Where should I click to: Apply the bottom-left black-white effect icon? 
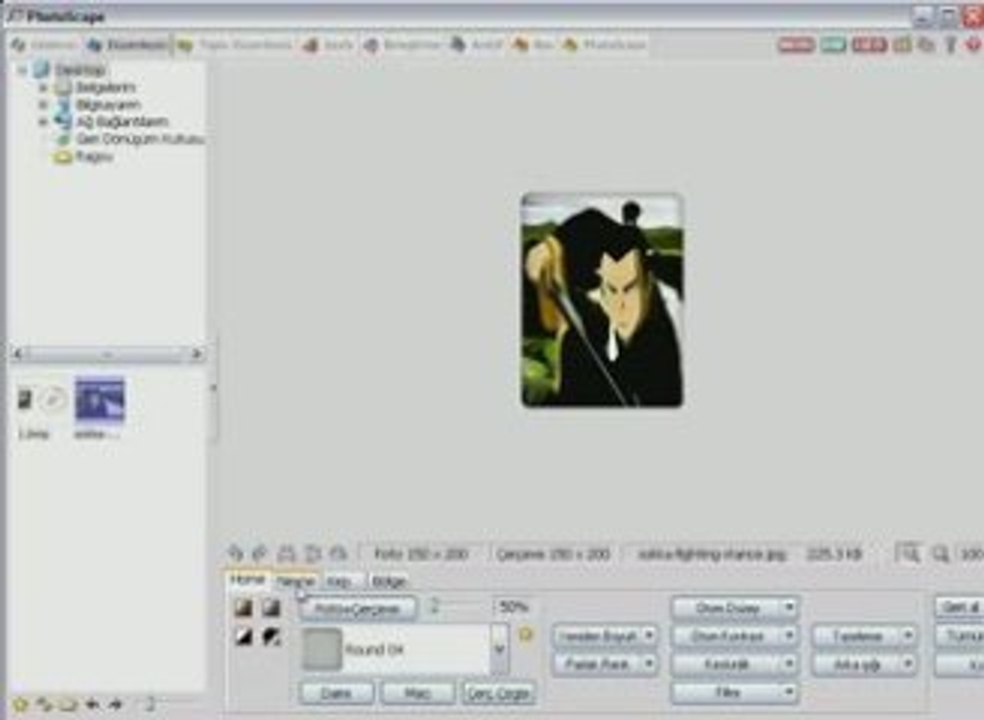[x=243, y=638]
